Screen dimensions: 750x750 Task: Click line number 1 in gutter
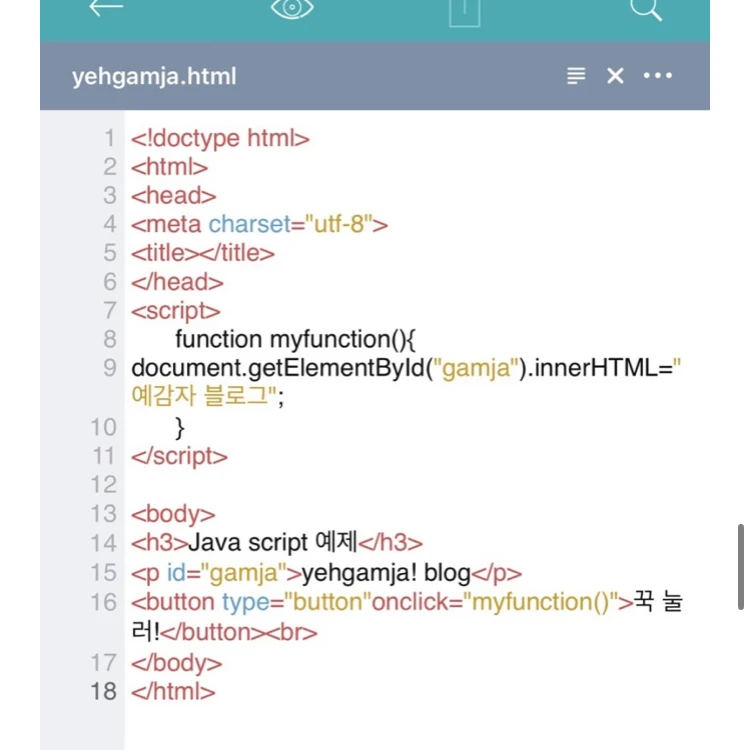(110, 138)
